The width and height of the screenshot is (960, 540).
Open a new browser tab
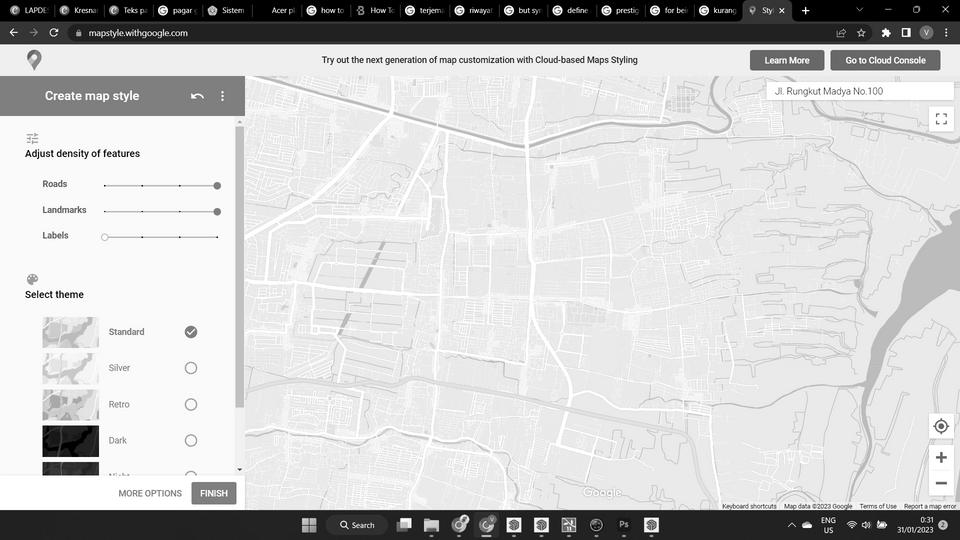click(x=806, y=10)
